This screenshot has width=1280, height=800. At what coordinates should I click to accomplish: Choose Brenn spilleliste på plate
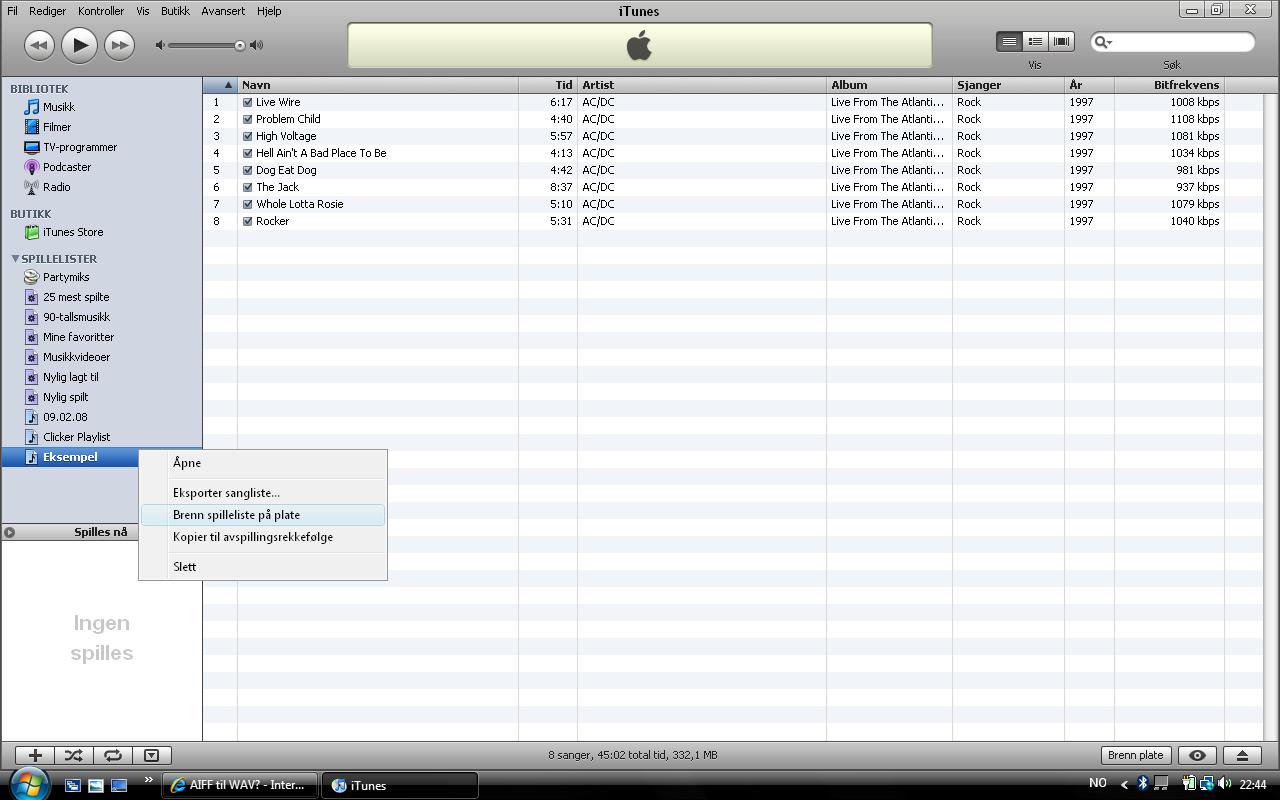click(263, 515)
